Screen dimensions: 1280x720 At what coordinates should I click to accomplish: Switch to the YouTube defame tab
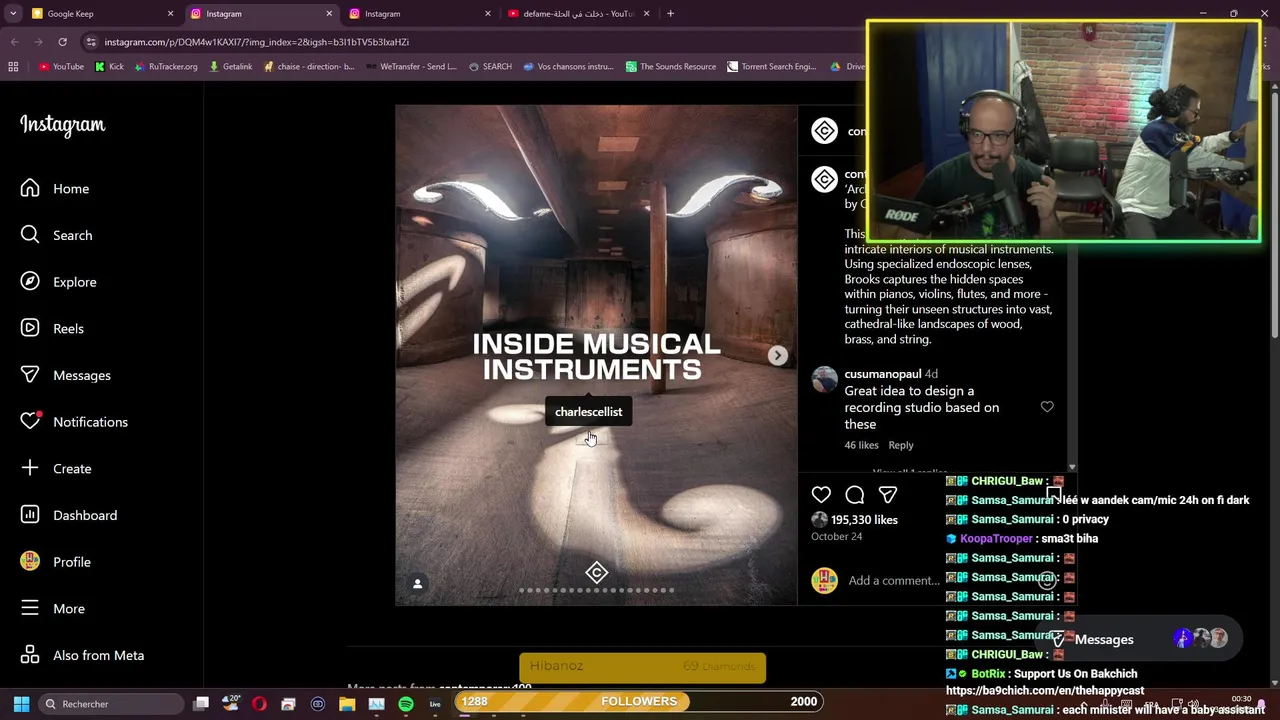pyautogui.click(x=578, y=14)
